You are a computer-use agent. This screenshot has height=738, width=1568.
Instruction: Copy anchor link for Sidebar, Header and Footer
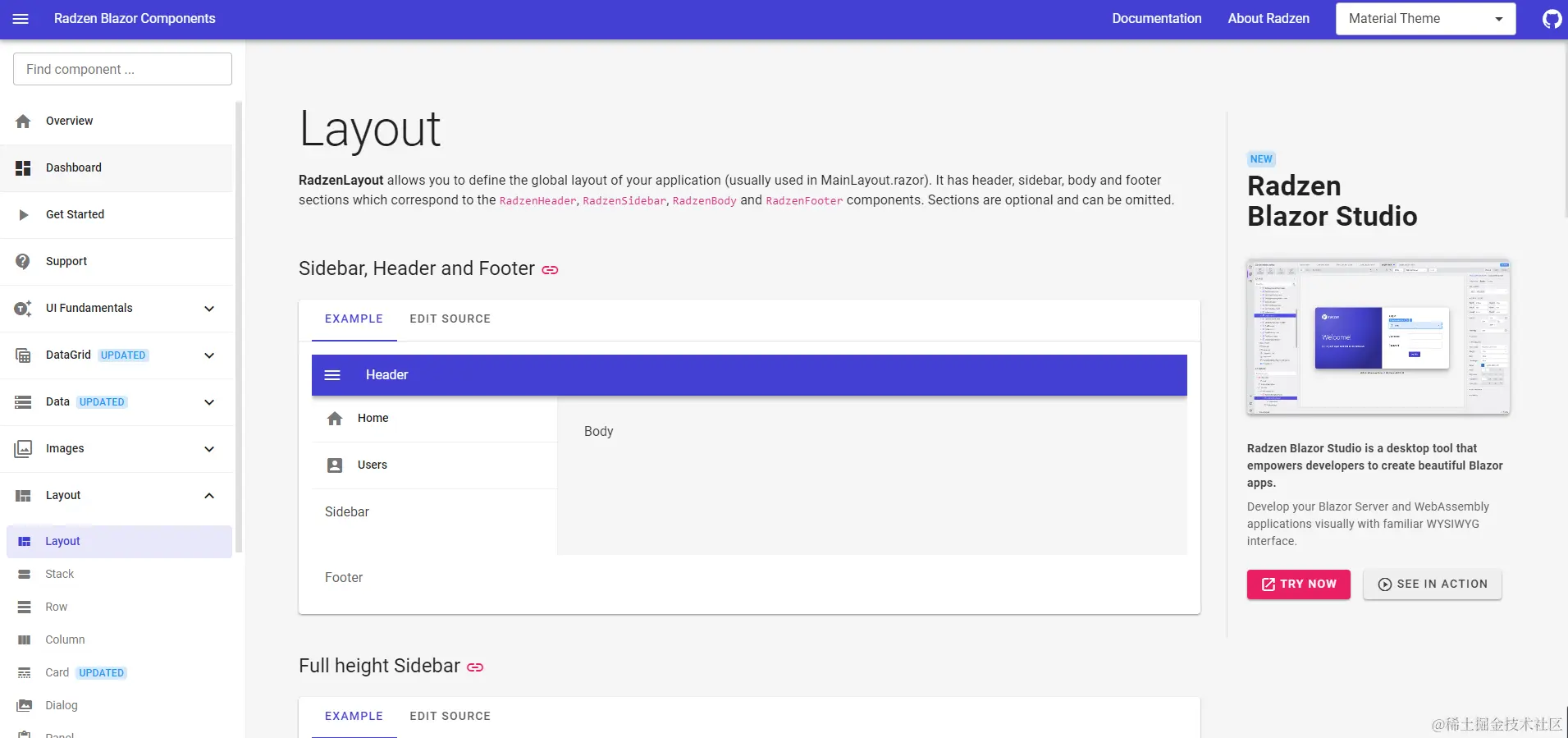pyautogui.click(x=550, y=270)
